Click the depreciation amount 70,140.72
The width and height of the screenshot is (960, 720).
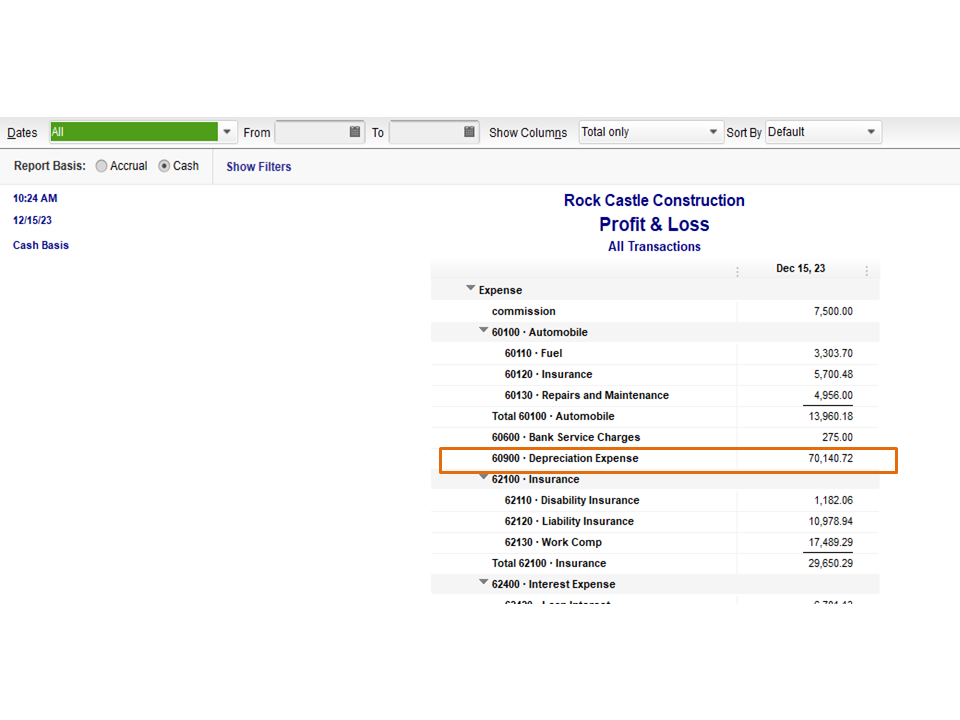tap(830, 458)
